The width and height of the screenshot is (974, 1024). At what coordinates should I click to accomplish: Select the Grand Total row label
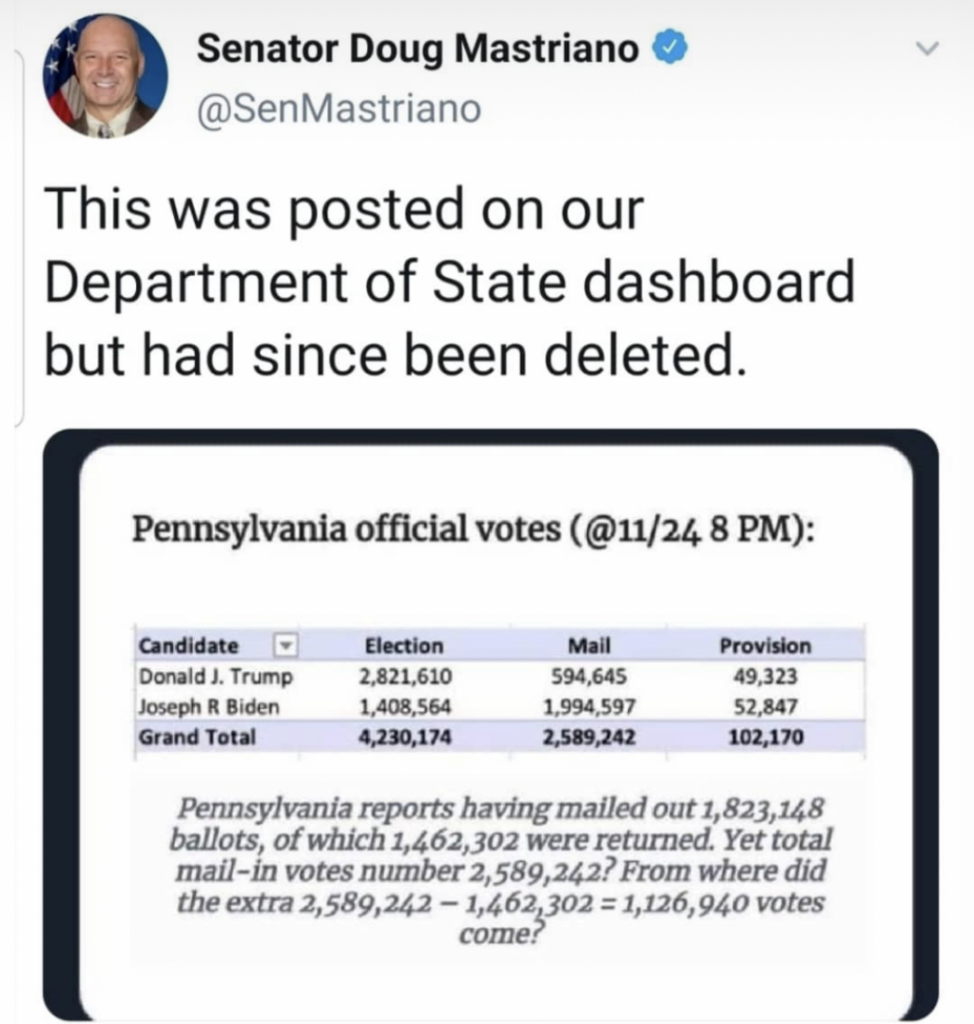tap(197, 738)
